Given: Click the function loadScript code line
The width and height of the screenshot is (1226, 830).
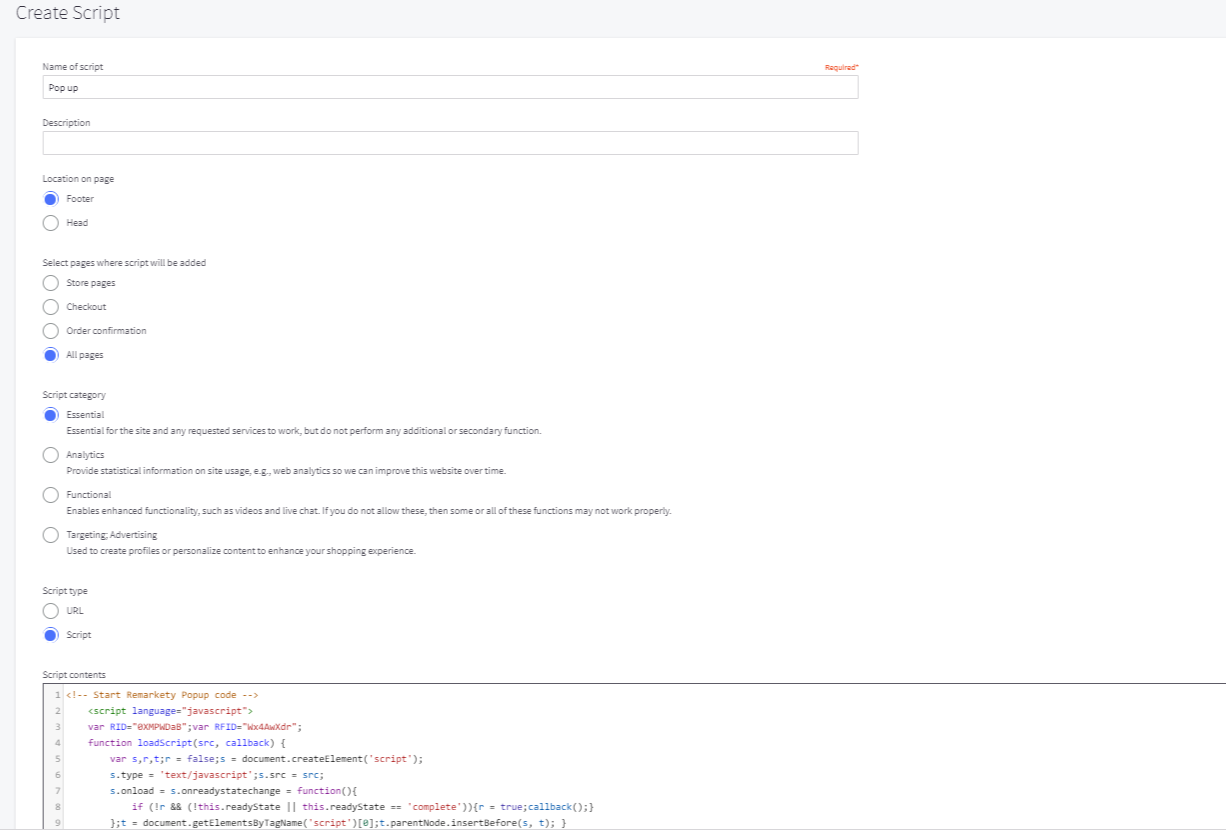Looking at the screenshot, I should tap(187, 742).
